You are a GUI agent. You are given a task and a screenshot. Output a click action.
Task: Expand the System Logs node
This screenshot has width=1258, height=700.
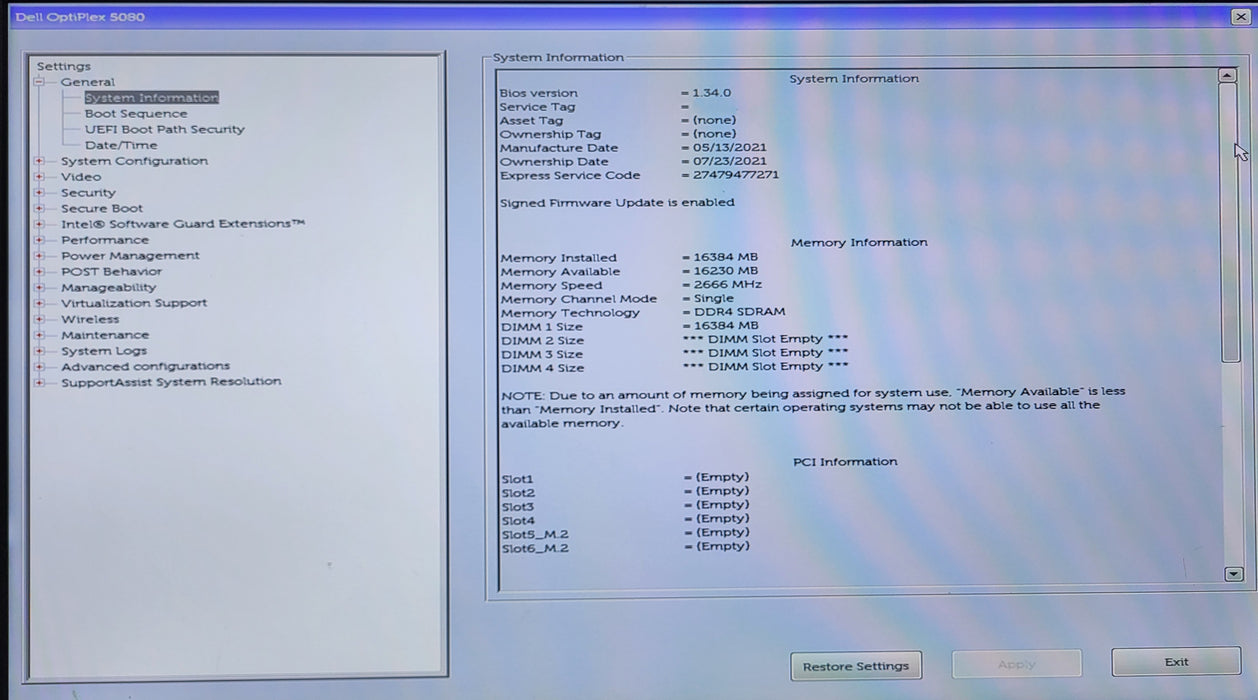[x=39, y=351]
